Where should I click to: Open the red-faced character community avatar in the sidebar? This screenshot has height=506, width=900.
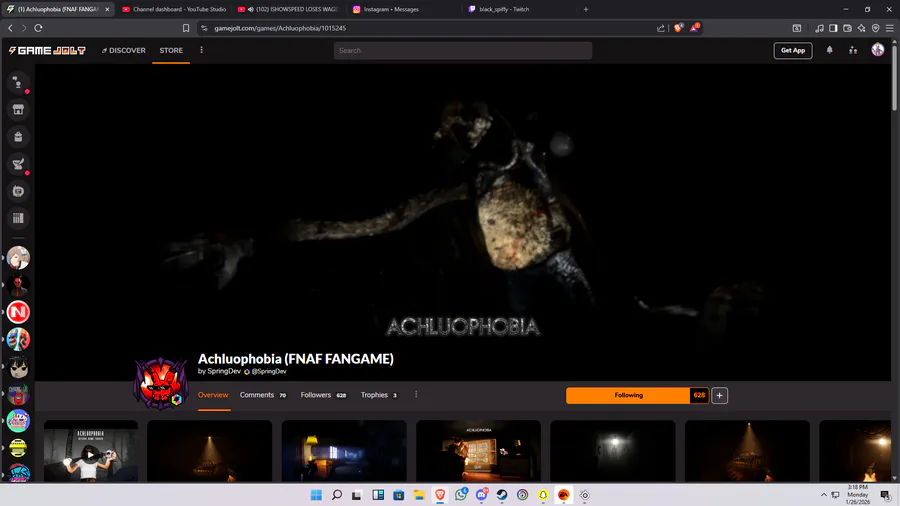point(18,285)
